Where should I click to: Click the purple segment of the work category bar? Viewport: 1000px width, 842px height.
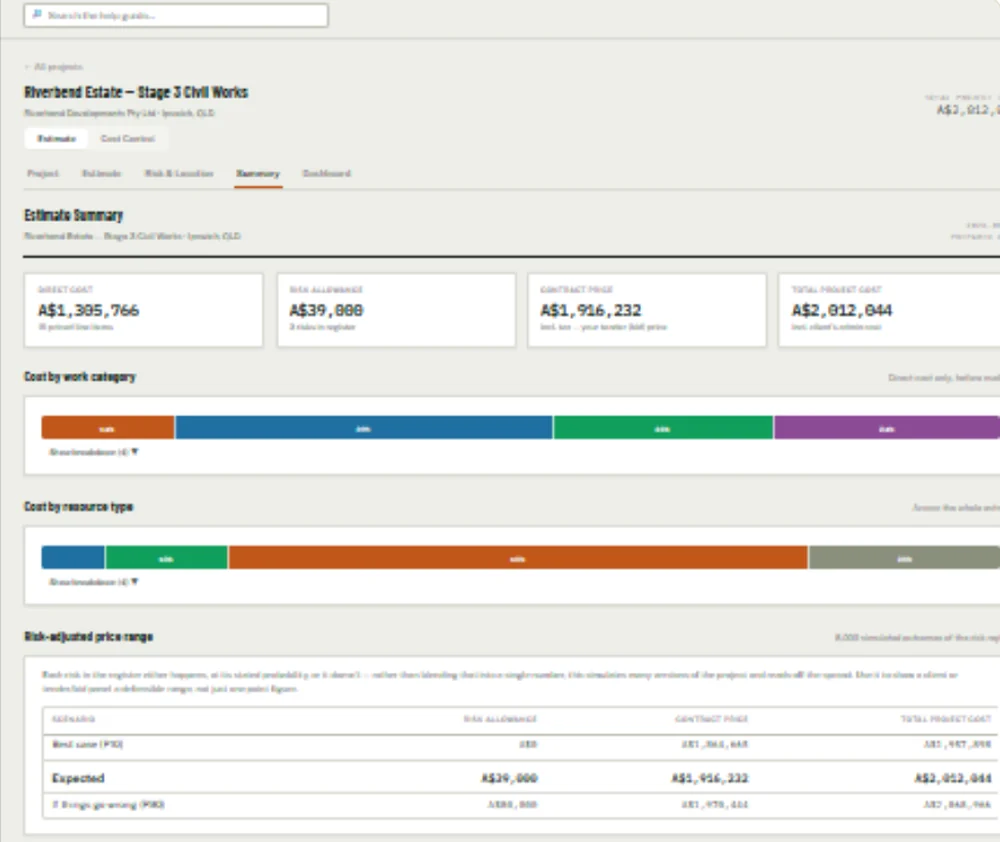pos(886,427)
